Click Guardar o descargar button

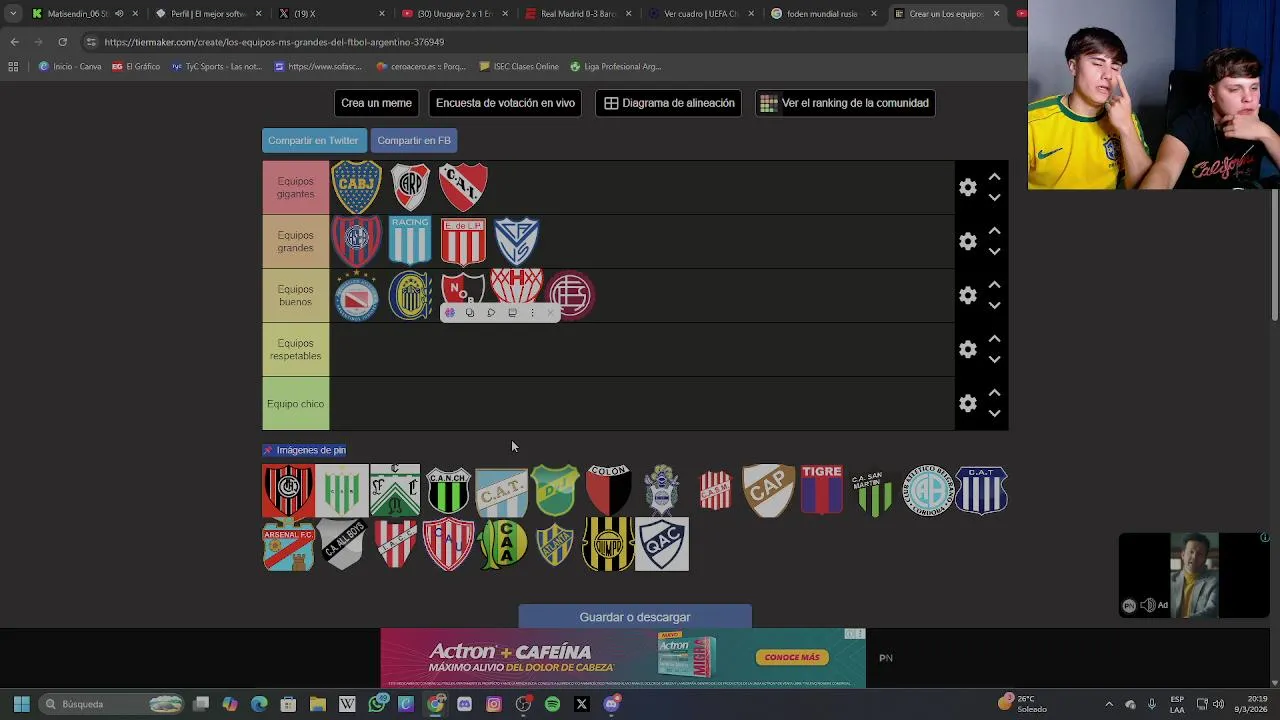coord(635,617)
